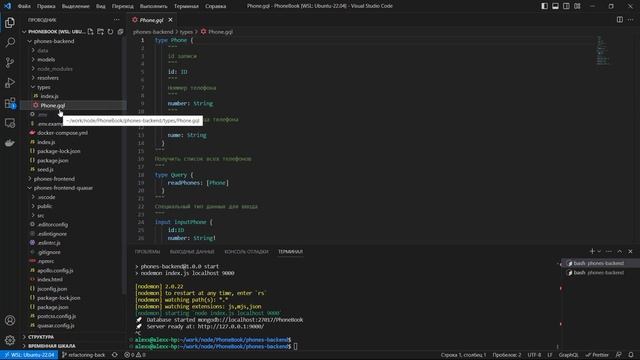This screenshot has width=640, height=360.
Task: Open the Справка menu
Action: coord(216,6)
